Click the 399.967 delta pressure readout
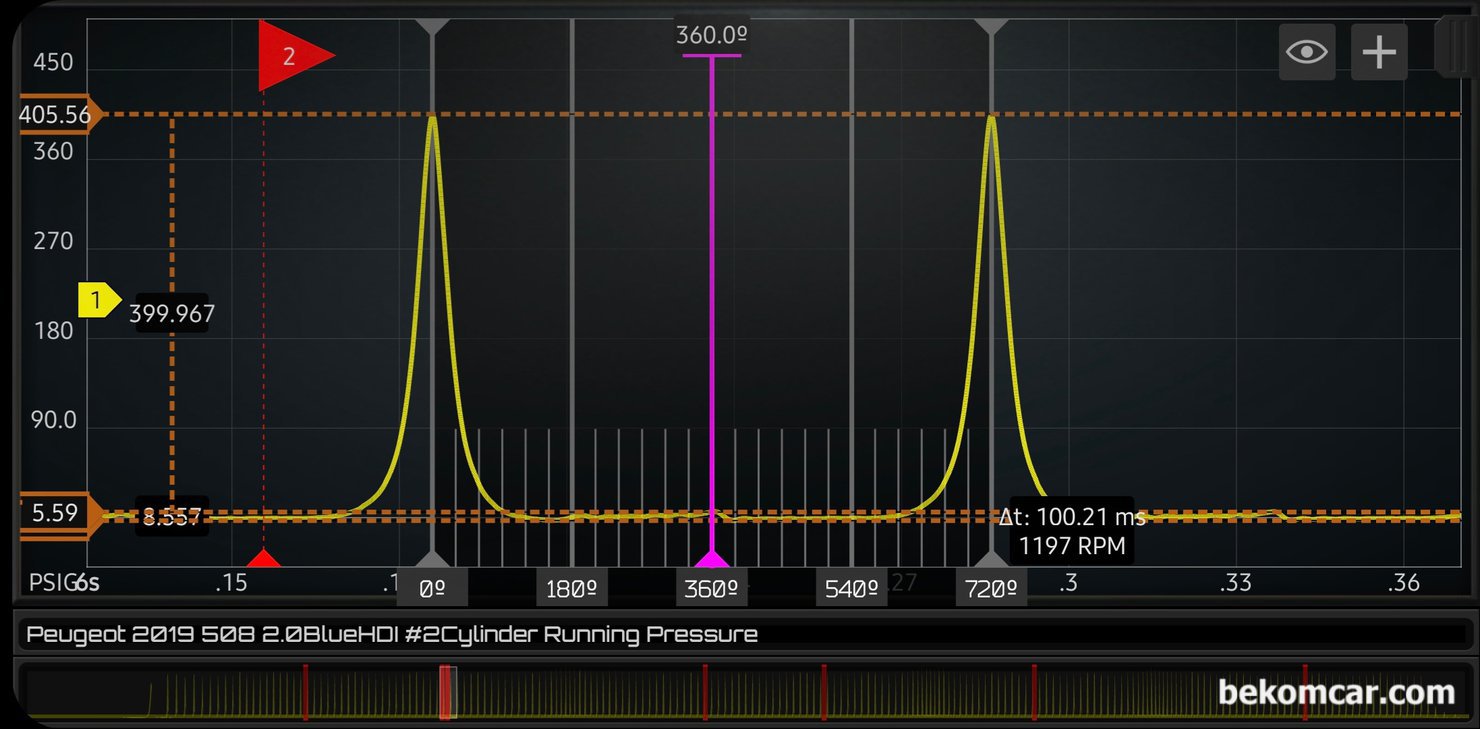Screen dimensions: 1480x729 [171, 314]
